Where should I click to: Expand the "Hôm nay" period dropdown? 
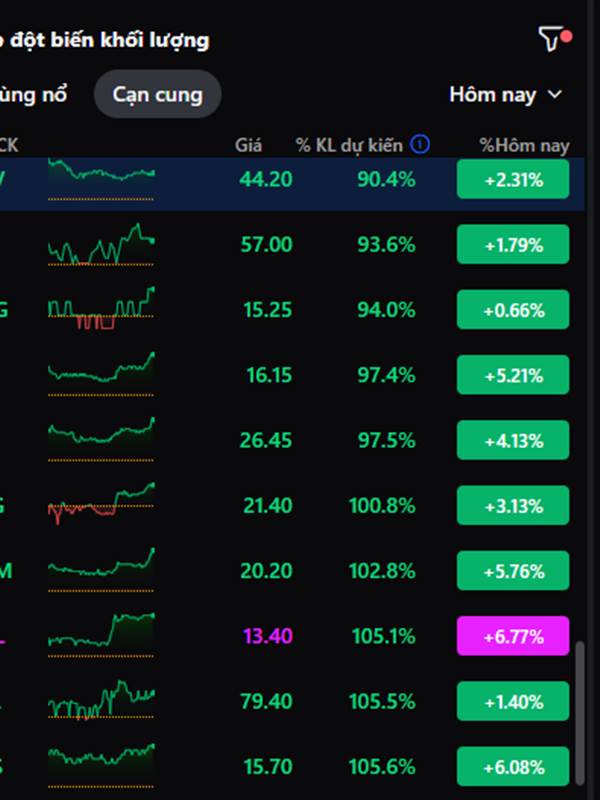coord(506,95)
